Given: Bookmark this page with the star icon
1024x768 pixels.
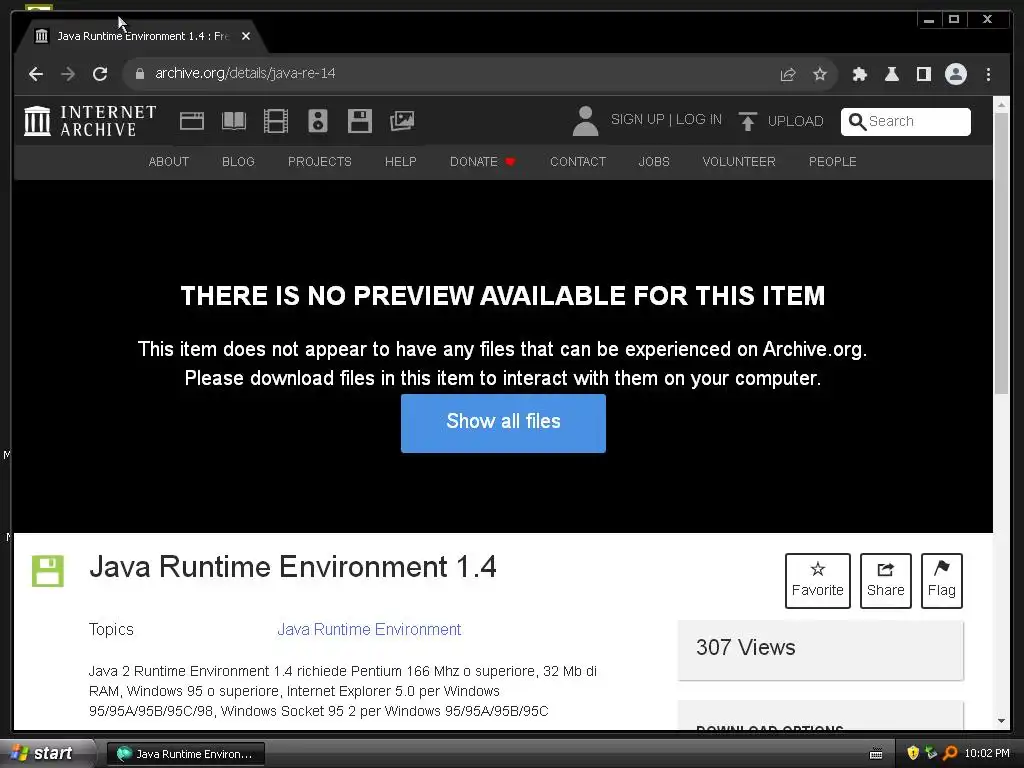Looking at the screenshot, I should (820, 74).
